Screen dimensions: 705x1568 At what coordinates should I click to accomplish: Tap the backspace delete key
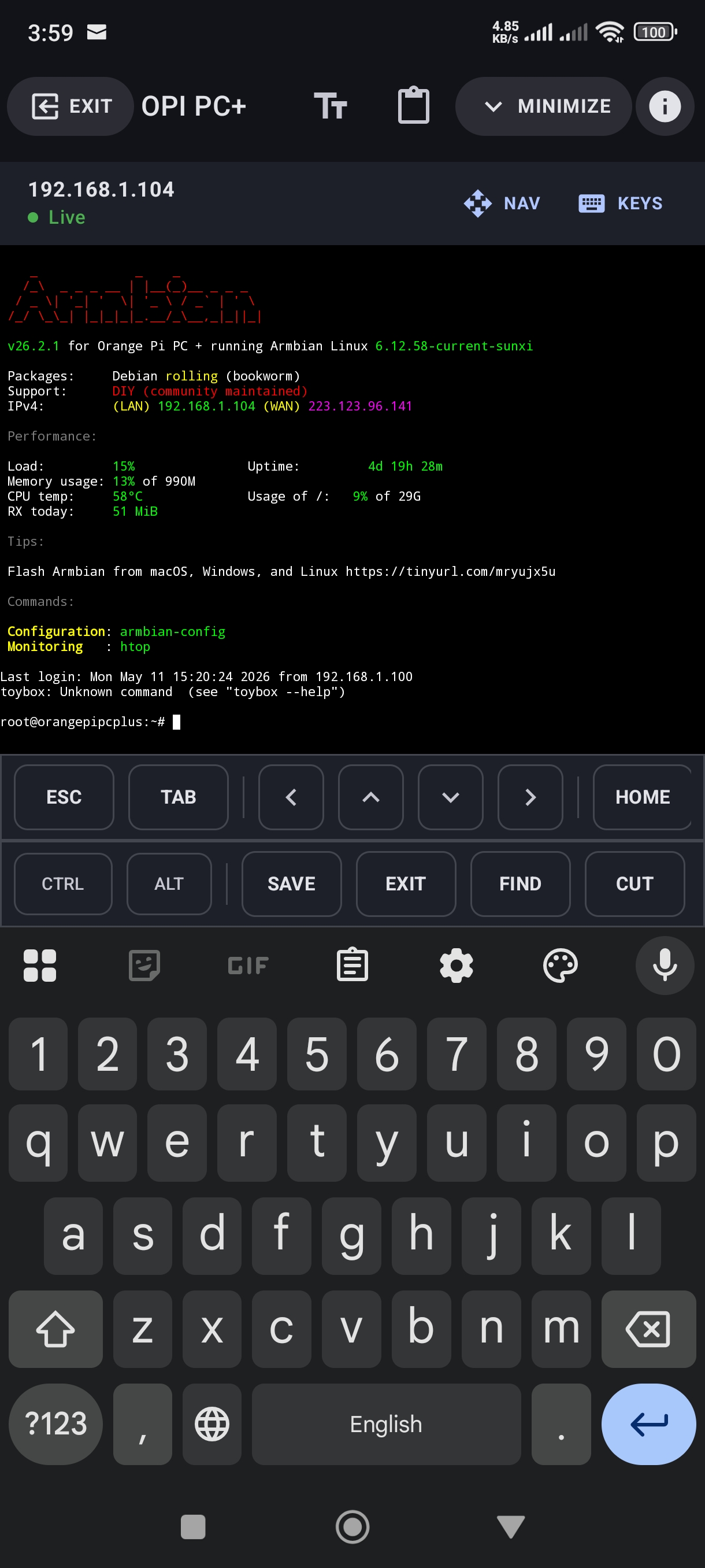click(x=648, y=1329)
